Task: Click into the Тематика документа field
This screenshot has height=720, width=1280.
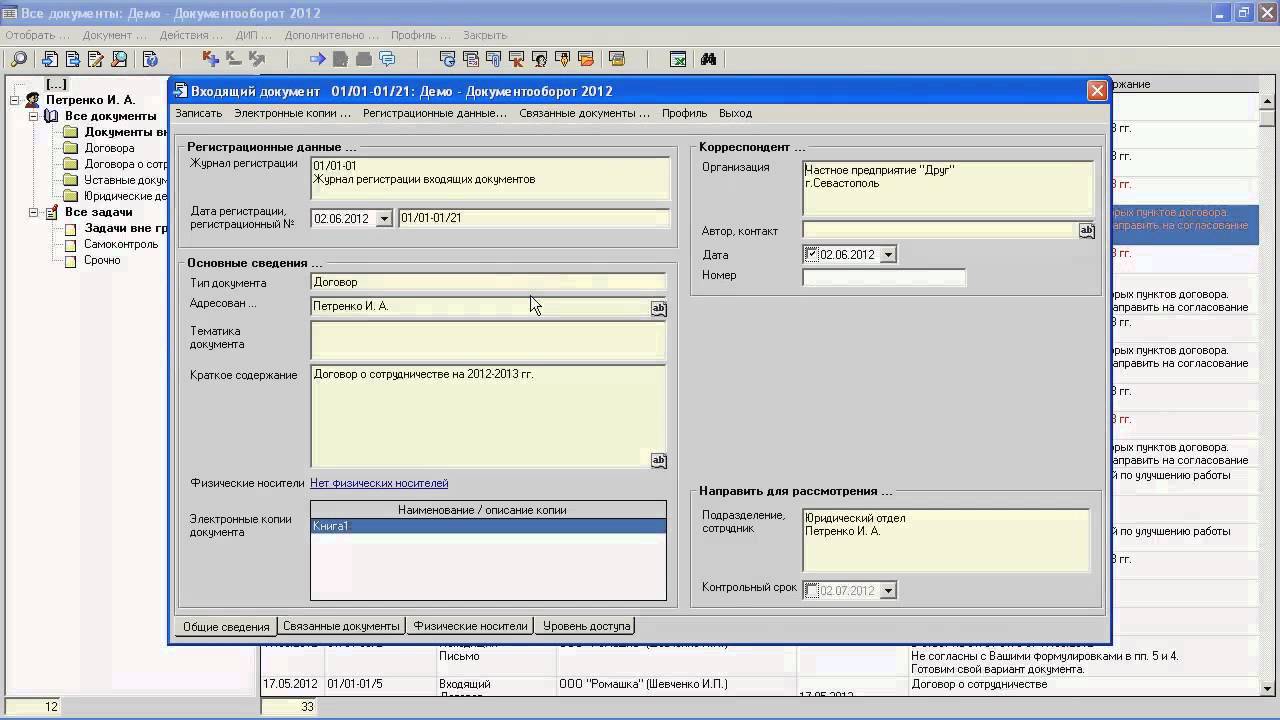Action: [488, 340]
